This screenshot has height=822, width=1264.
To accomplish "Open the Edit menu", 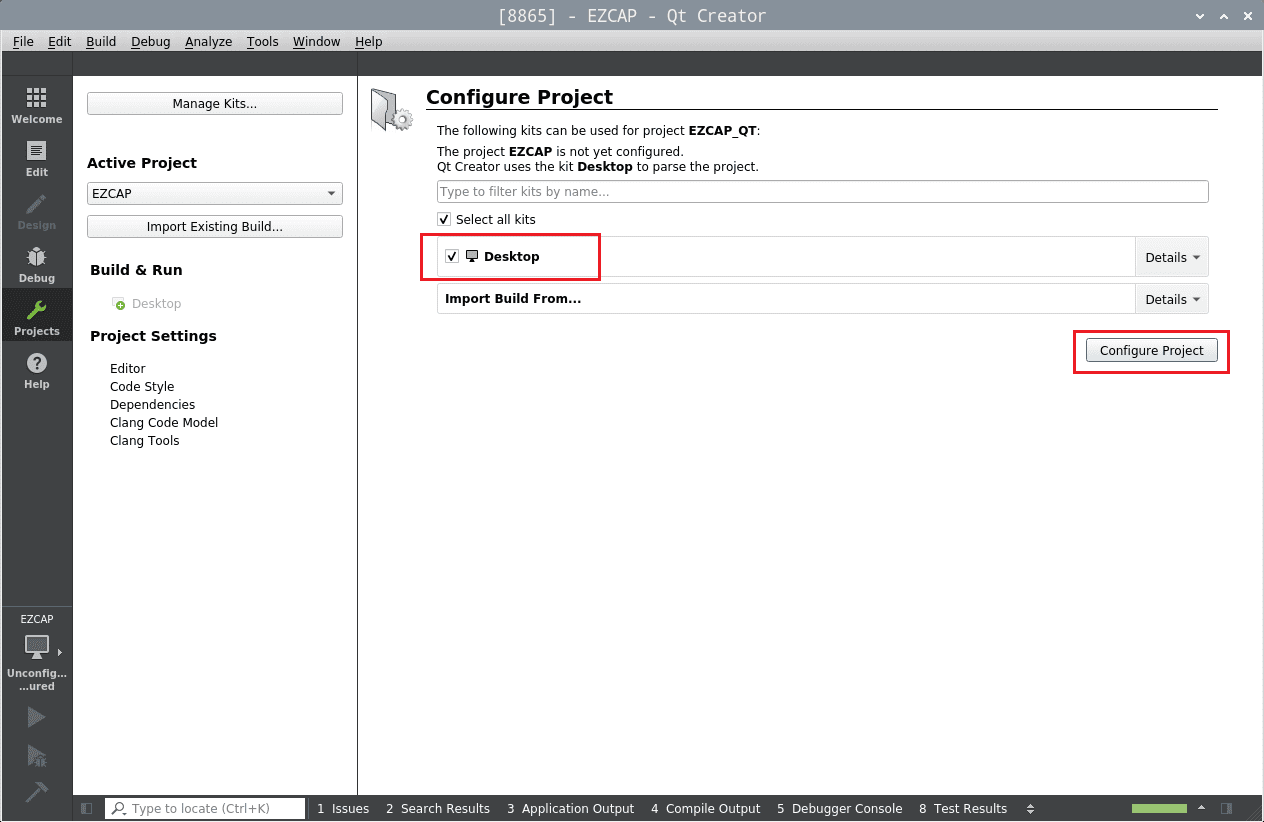I will tap(60, 41).
